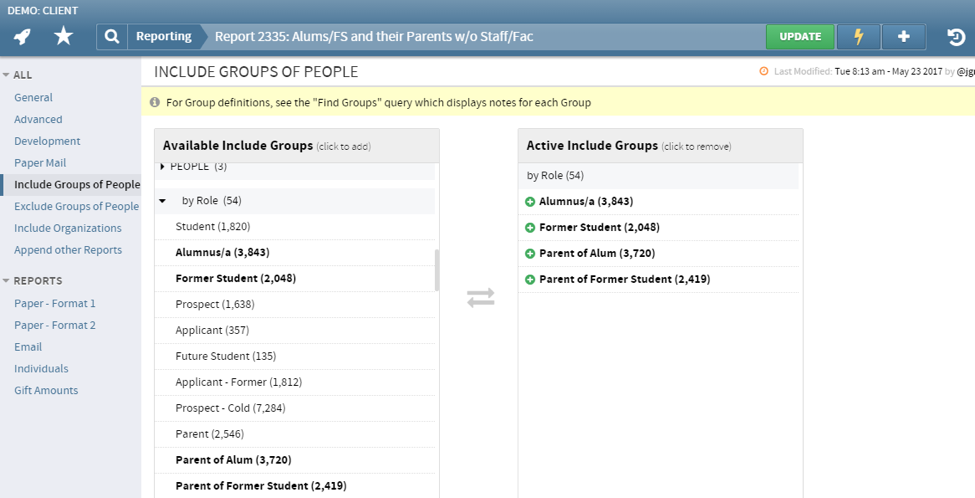The width and height of the screenshot is (975, 498).
Task: Click the lightning bolt quick action button
Action: [858, 37]
